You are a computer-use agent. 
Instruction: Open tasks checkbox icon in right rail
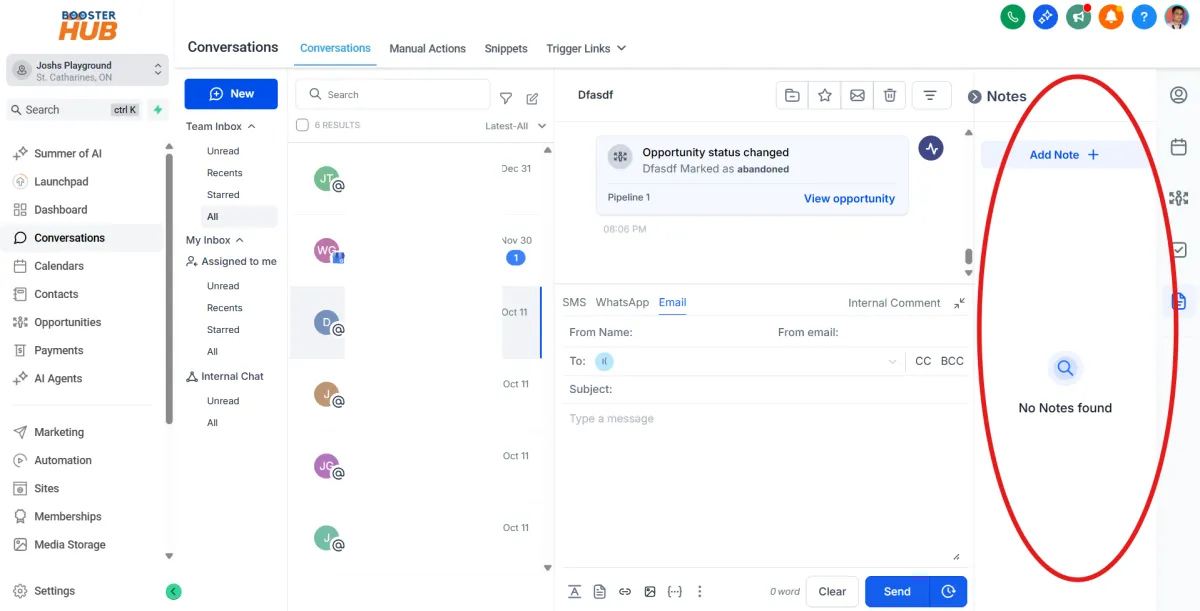point(1179,250)
